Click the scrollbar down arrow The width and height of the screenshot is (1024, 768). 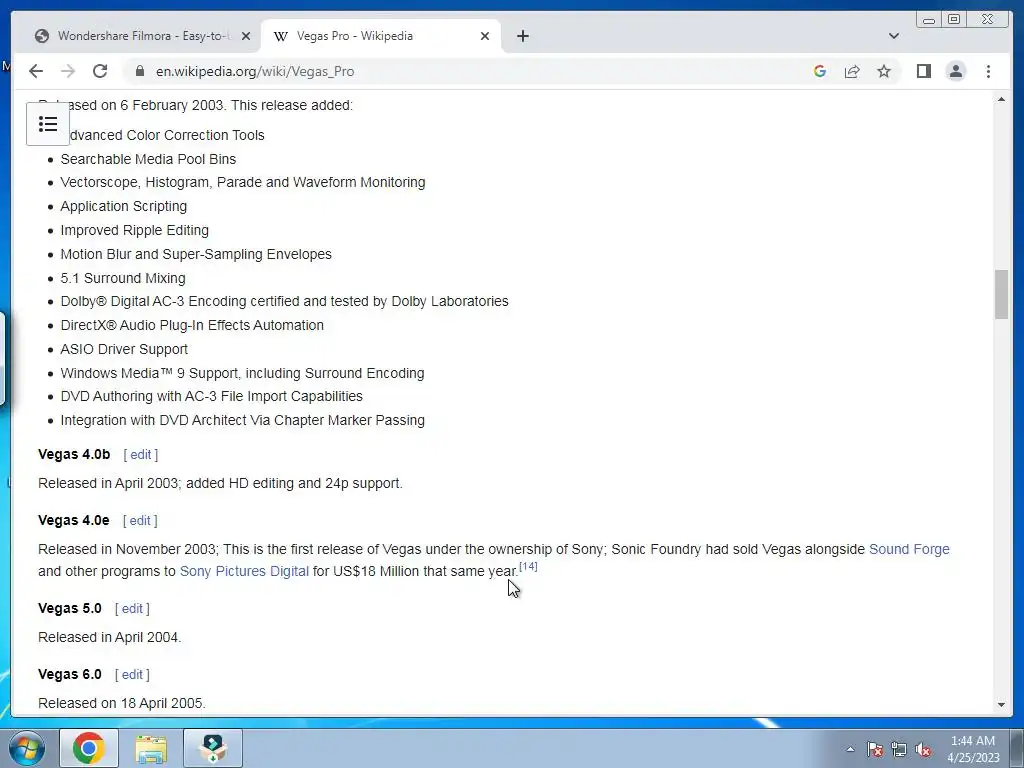coord(1001,705)
